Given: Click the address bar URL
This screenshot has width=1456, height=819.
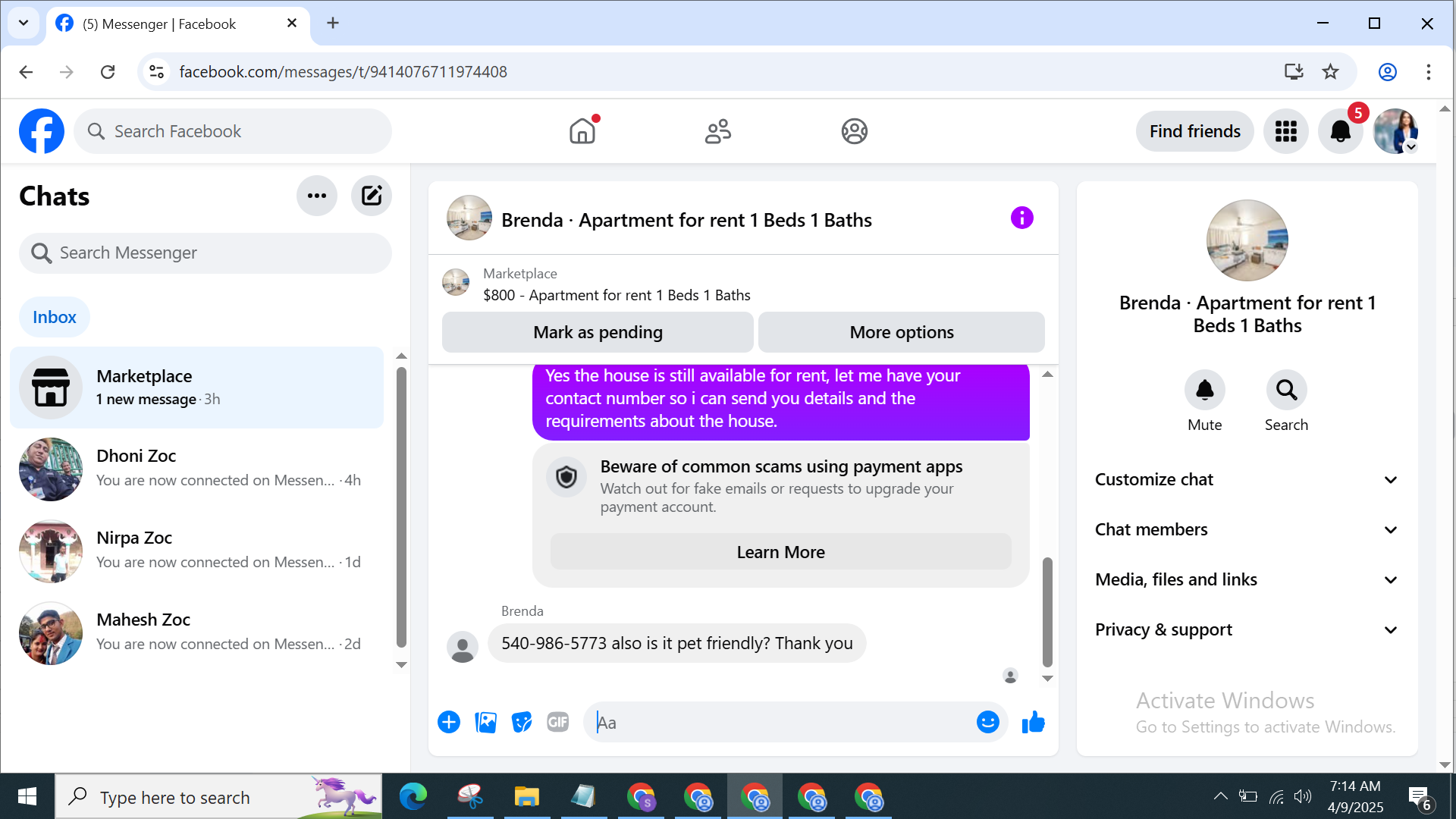Looking at the screenshot, I should coord(344,71).
